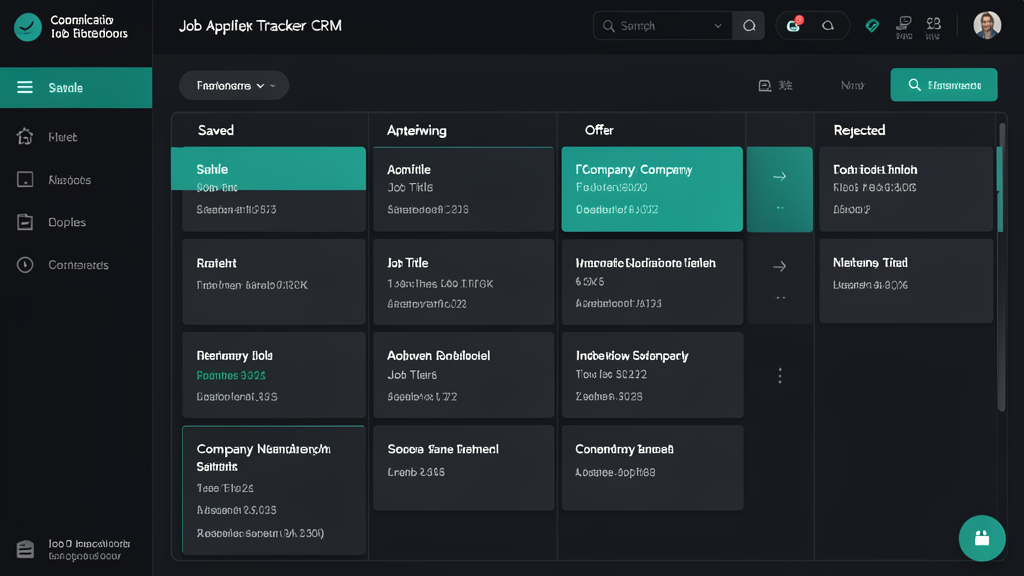Open the Job Title card in second row

click(x=463, y=281)
